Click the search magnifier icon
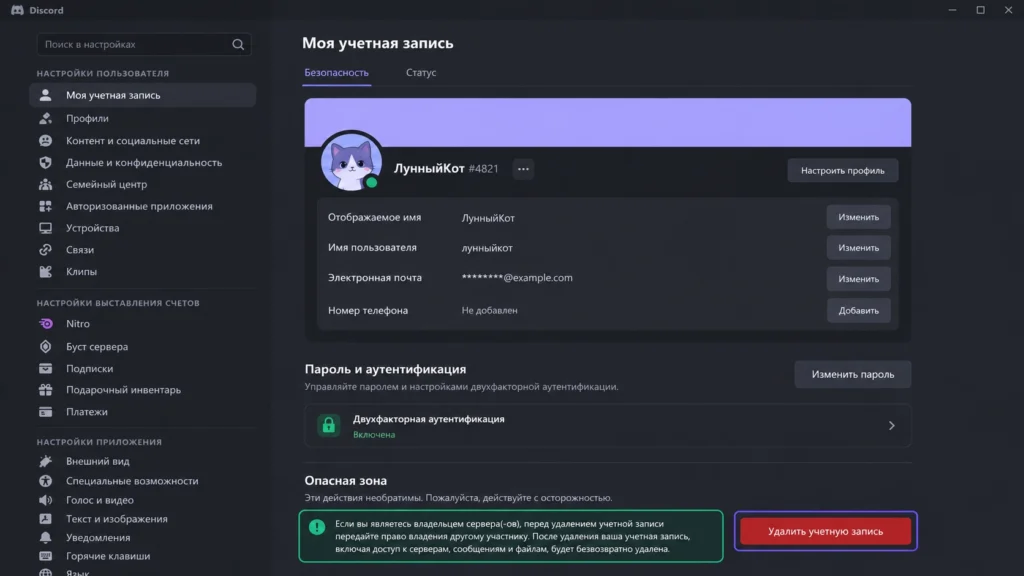Viewport: 1024px width, 576px height. [x=238, y=44]
